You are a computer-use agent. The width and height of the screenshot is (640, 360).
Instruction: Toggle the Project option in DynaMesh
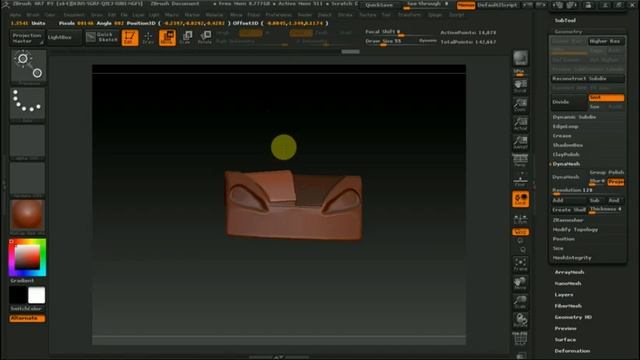[x=616, y=182]
